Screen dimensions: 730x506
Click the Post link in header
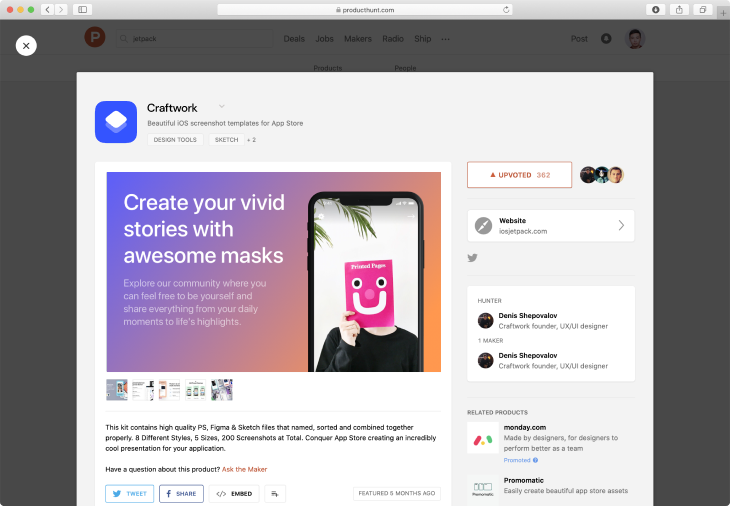[x=579, y=39]
